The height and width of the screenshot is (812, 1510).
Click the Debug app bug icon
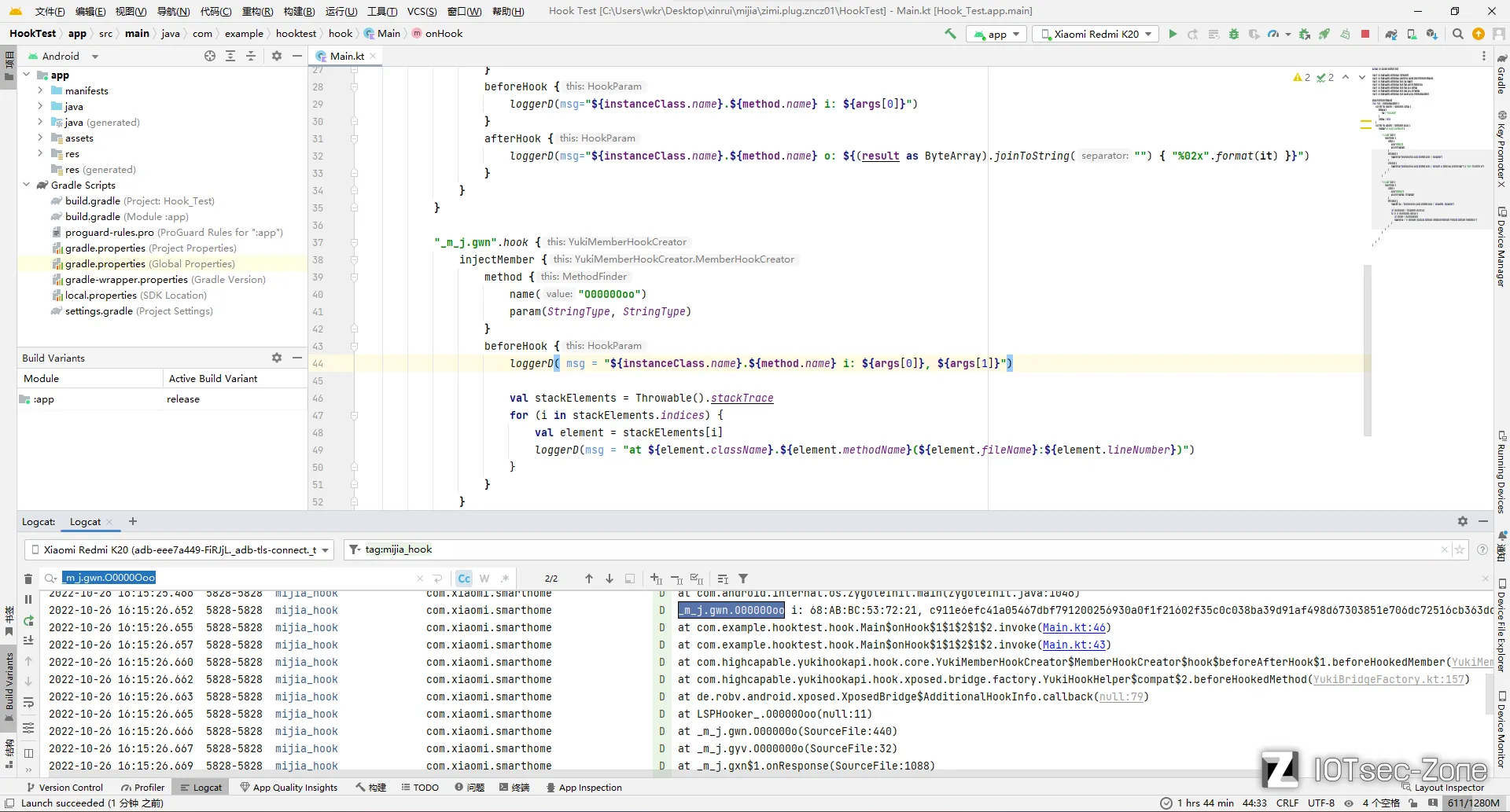pos(1234,35)
